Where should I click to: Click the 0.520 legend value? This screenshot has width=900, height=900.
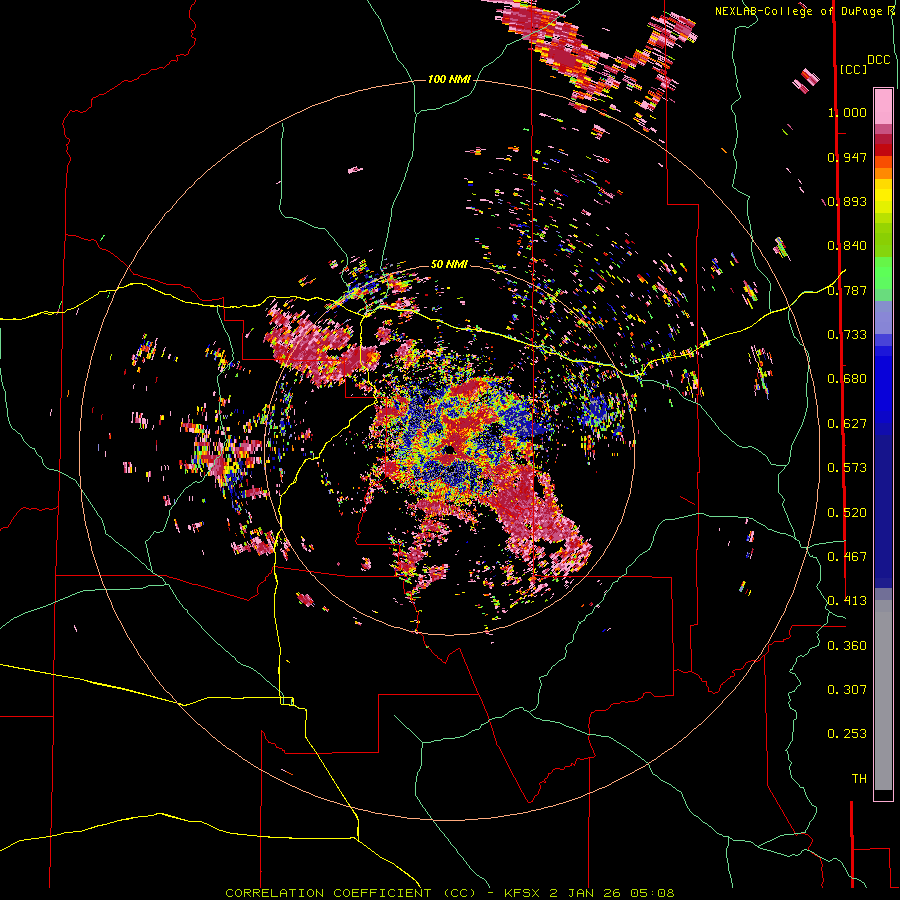click(x=847, y=513)
